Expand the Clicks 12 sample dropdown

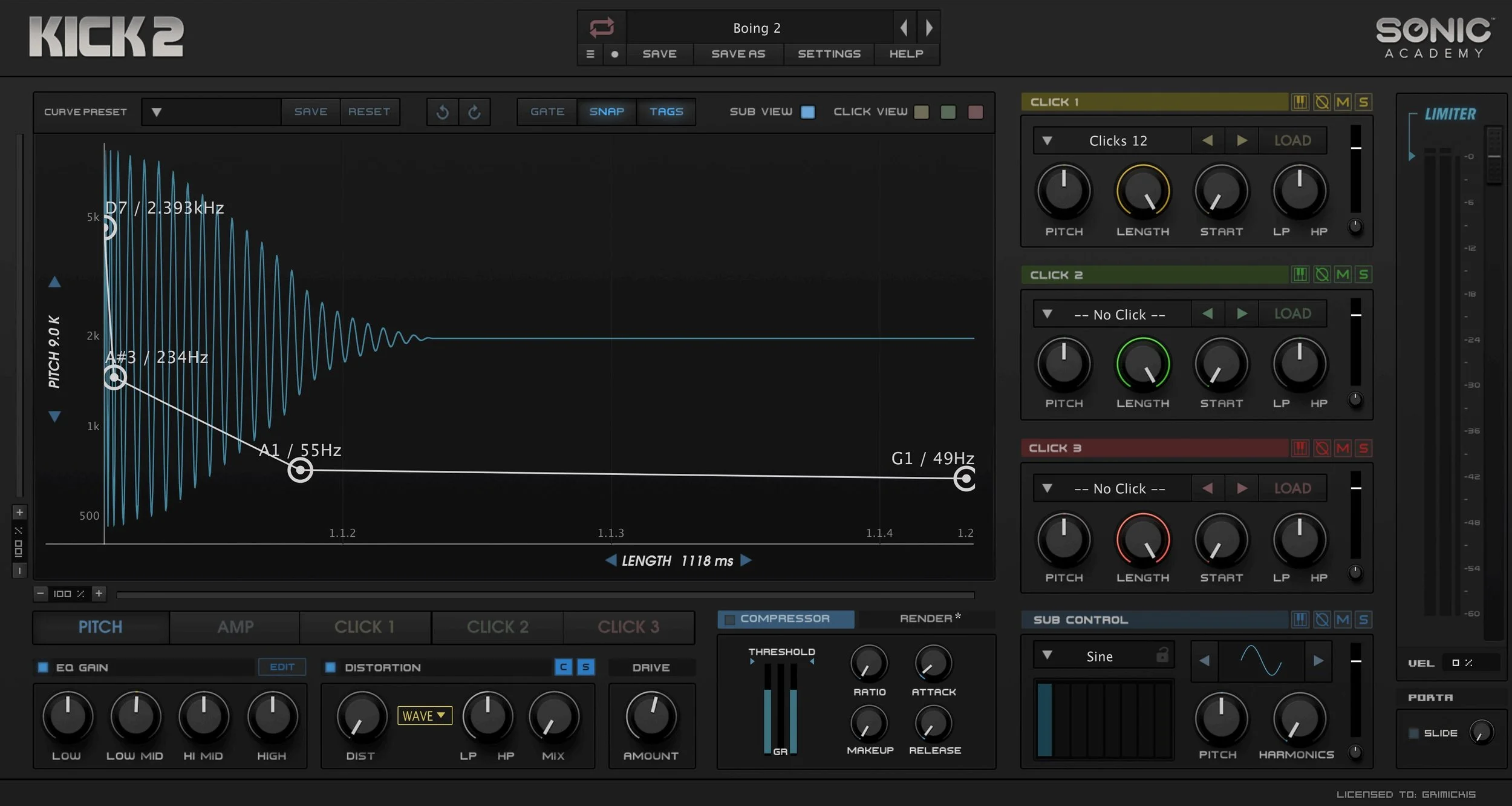coord(1047,141)
